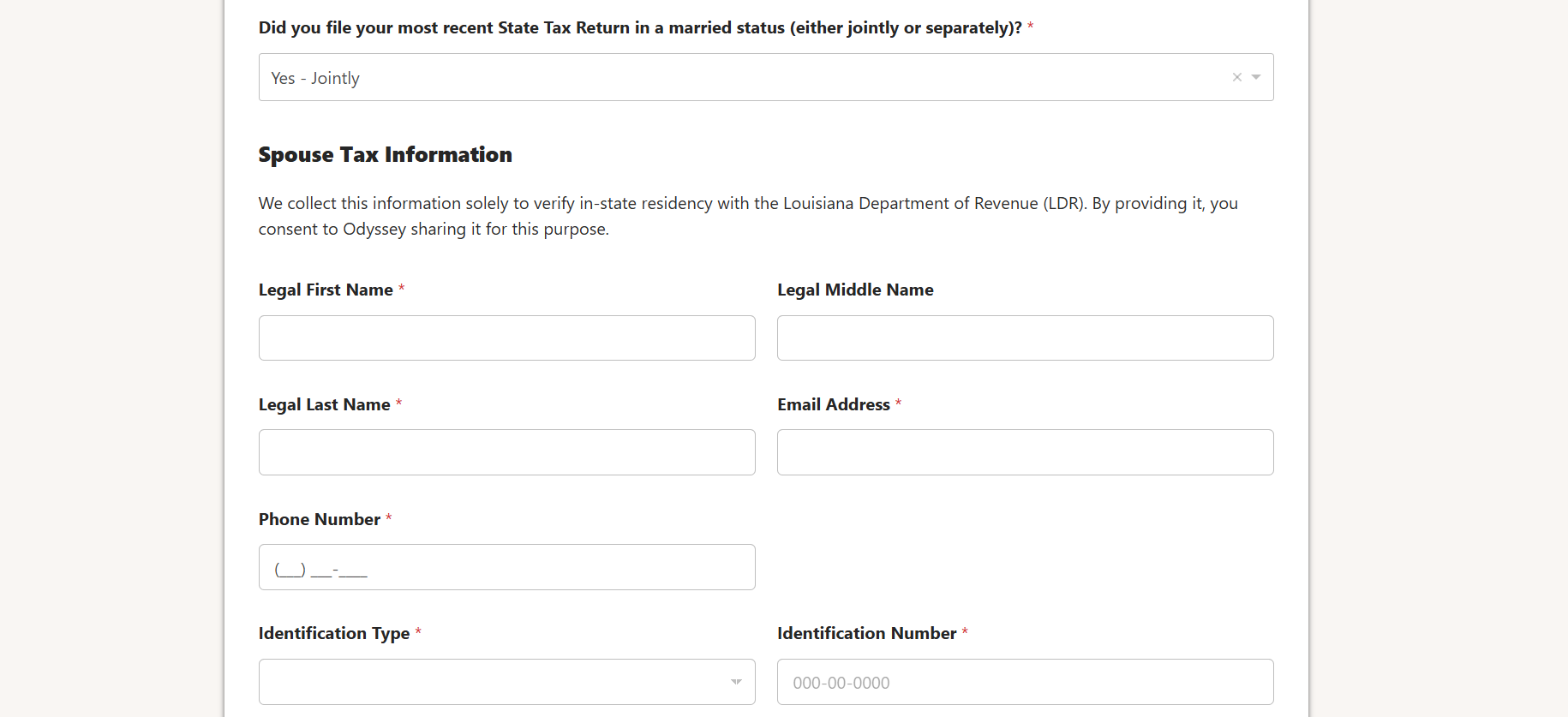Click the Email Address input field
Viewport: 1568px width, 717px height.
1025,452
